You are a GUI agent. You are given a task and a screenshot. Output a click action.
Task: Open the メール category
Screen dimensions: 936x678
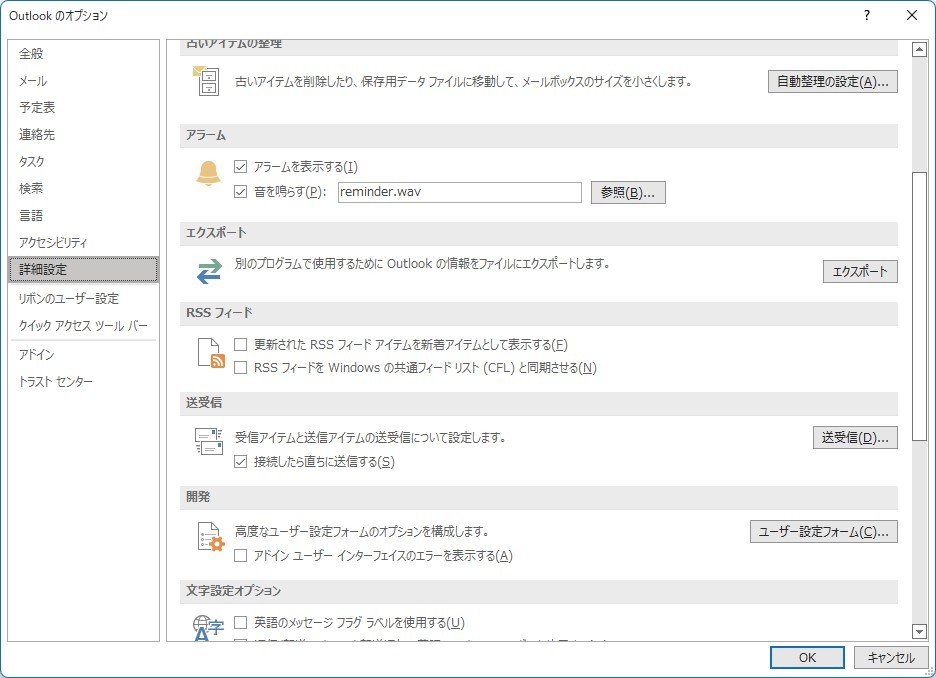pyautogui.click(x=84, y=81)
